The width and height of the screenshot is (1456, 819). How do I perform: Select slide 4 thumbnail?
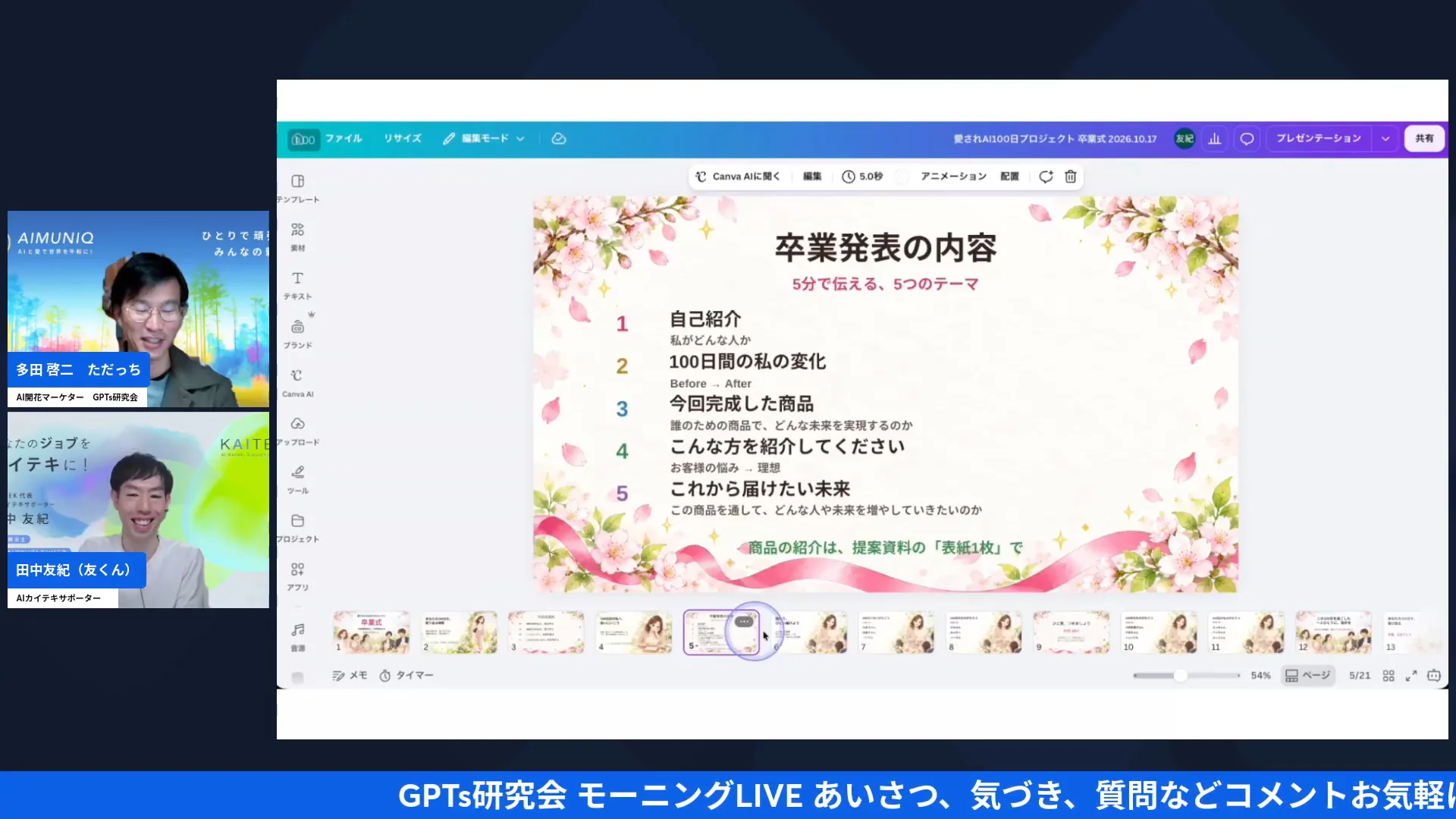tap(634, 632)
